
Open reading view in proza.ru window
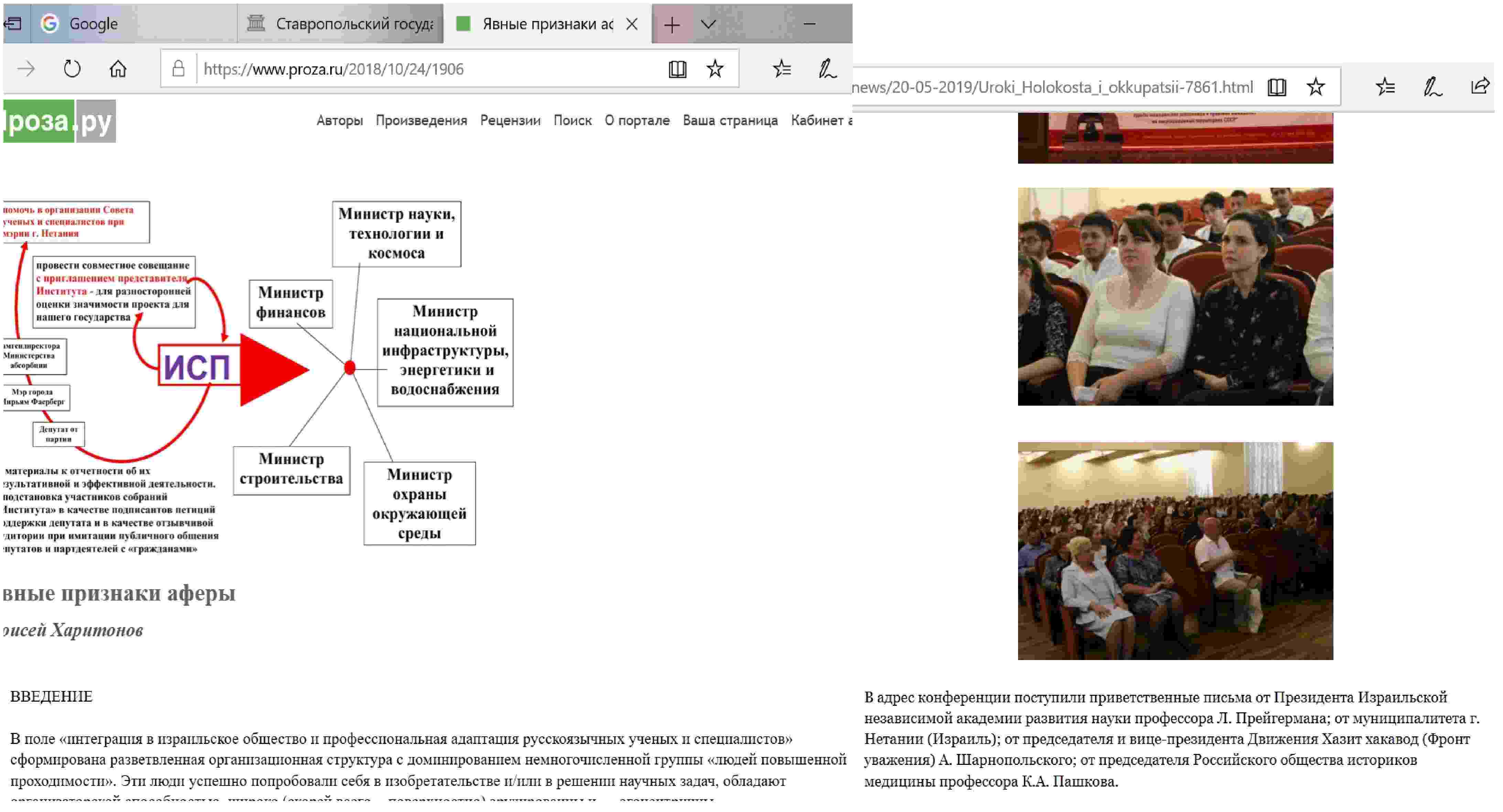click(678, 69)
